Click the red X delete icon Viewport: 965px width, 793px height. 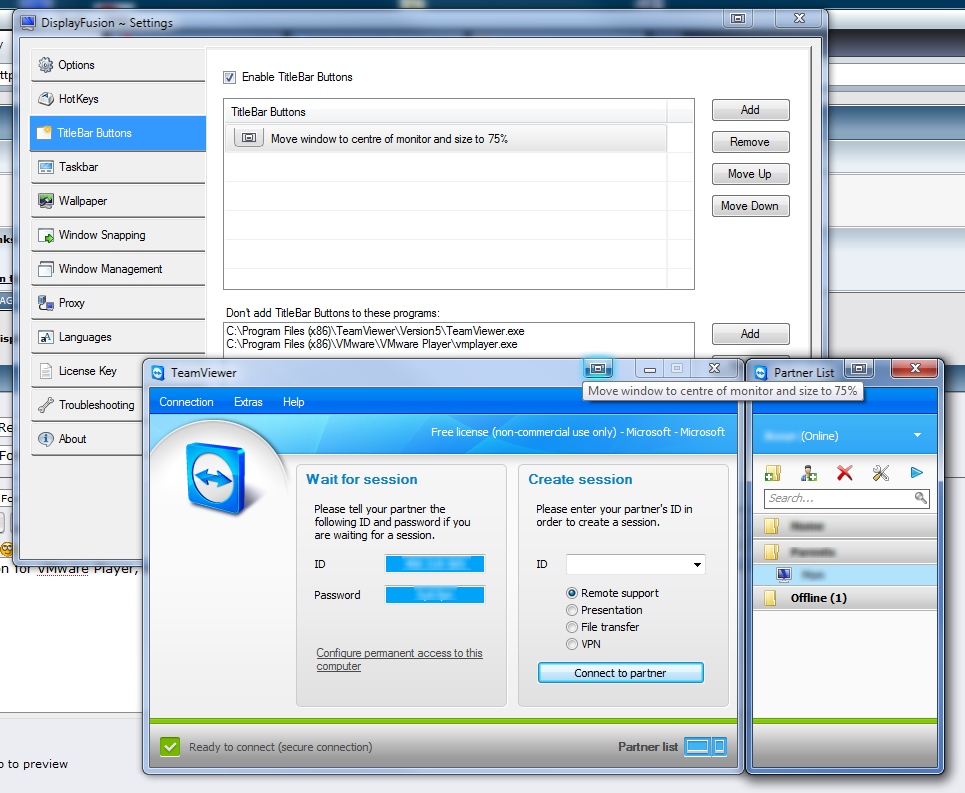844,473
